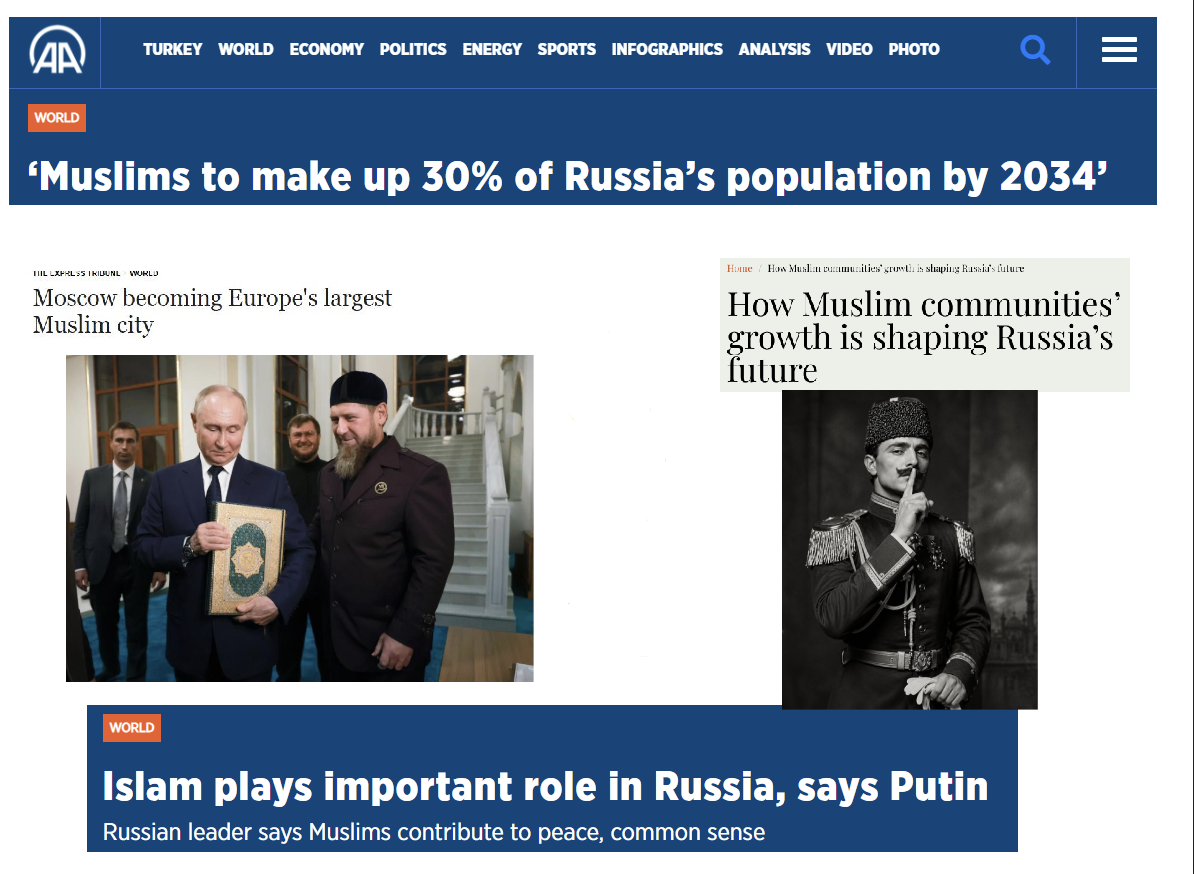Open the hamburger menu icon

(1119, 50)
